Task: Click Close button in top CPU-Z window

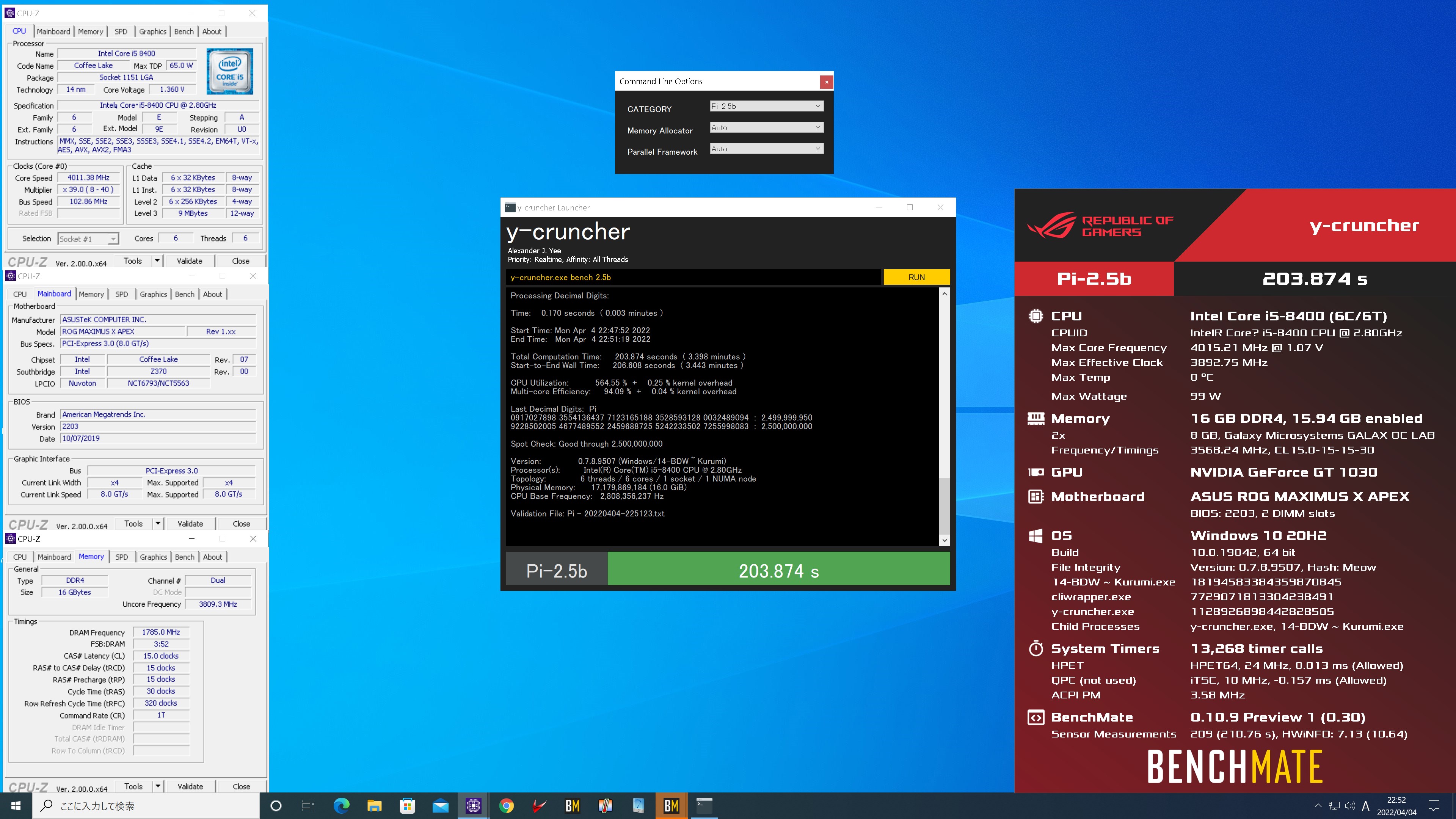Action: (240, 261)
